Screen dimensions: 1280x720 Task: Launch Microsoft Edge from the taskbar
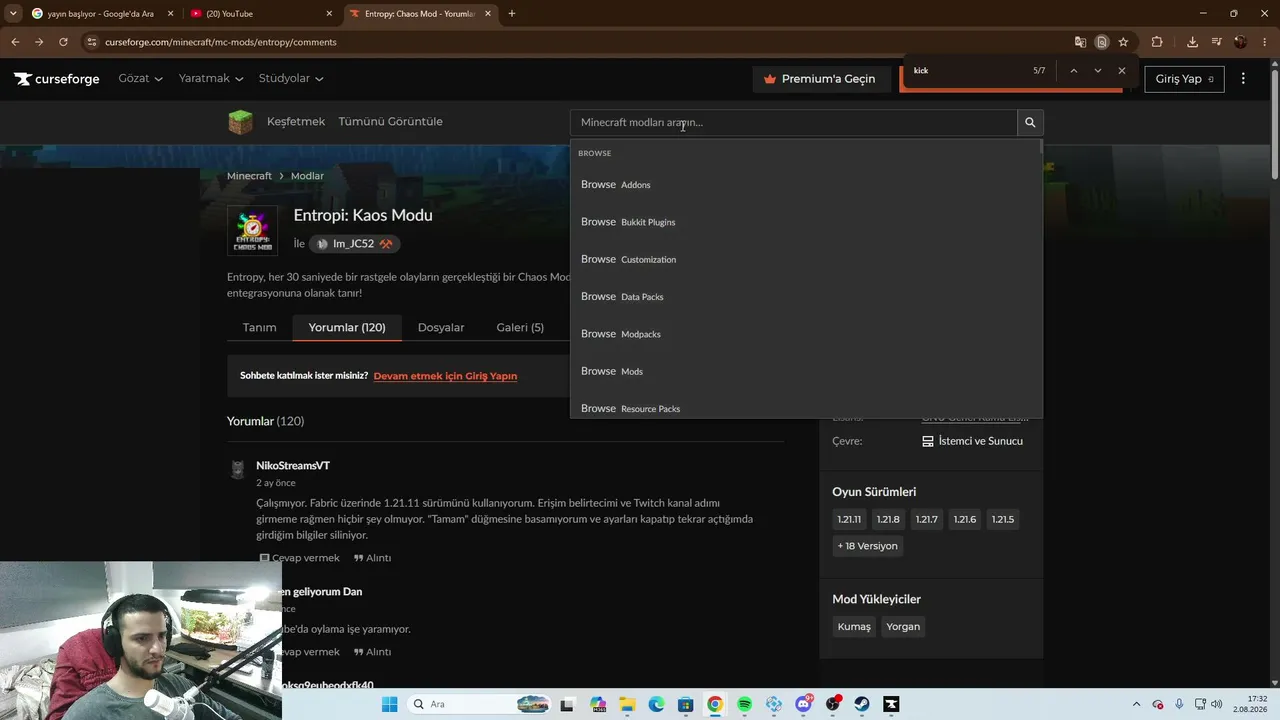(x=656, y=704)
